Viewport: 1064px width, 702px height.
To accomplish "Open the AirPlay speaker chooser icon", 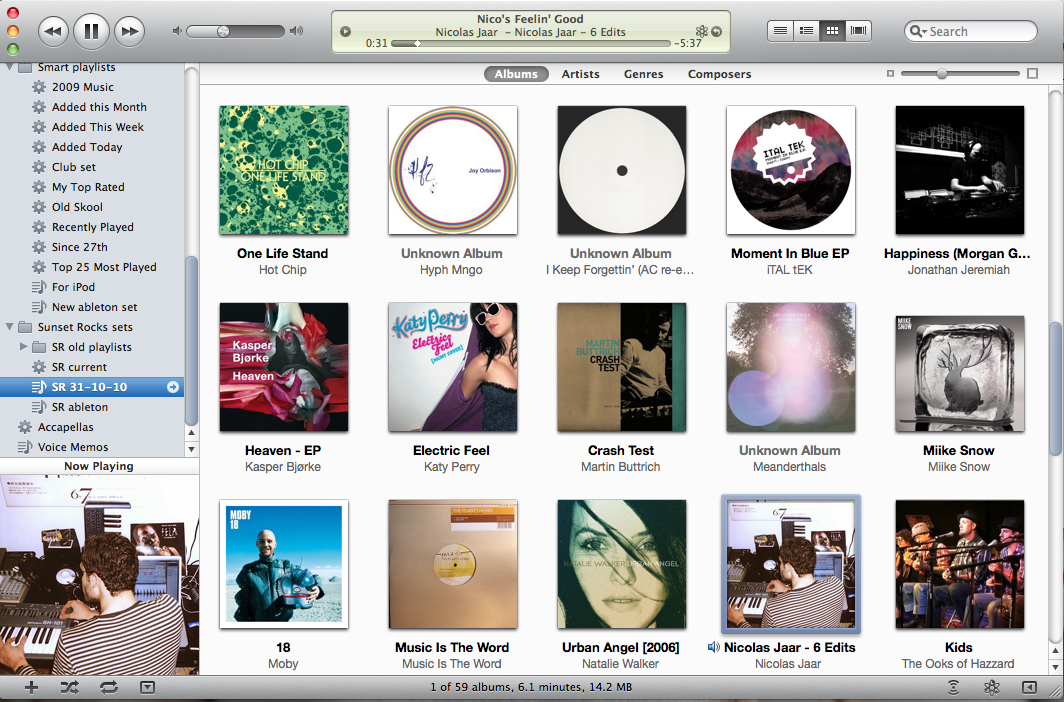I will (953, 688).
